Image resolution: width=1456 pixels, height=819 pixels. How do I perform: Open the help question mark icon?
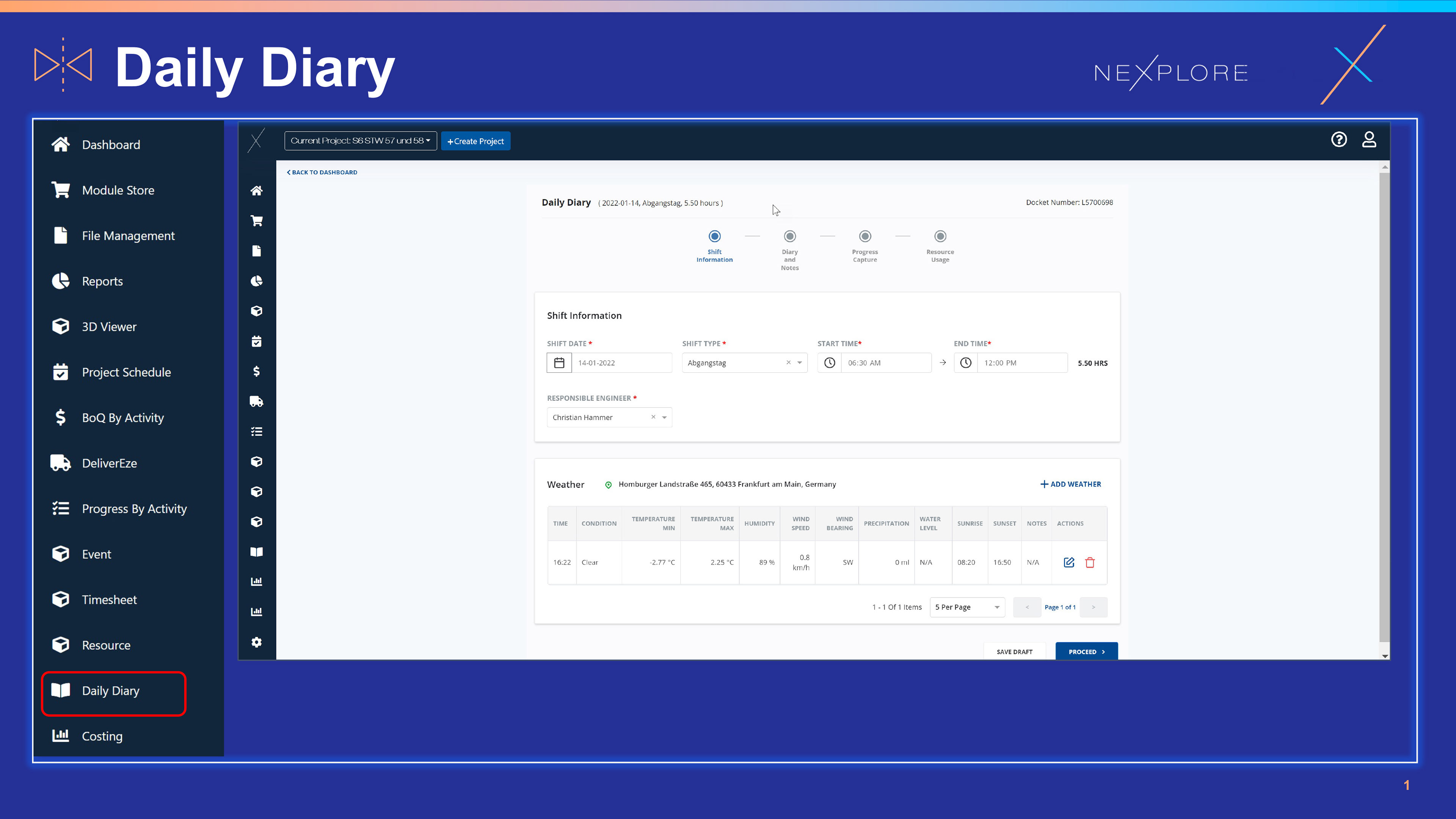tap(1338, 140)
